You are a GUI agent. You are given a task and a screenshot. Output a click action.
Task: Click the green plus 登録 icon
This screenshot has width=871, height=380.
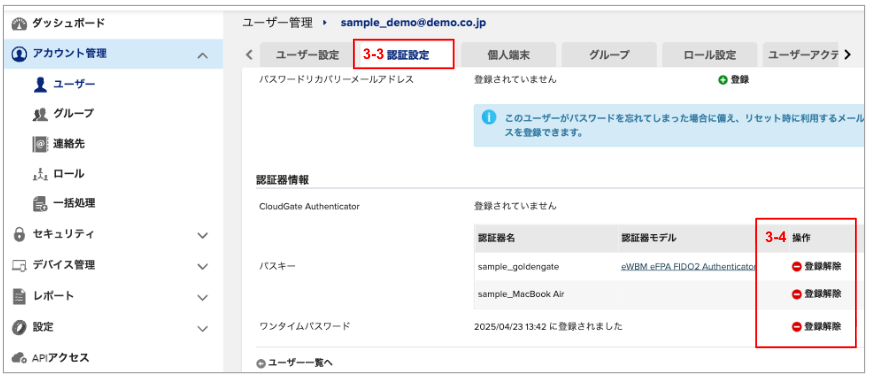click(x=723, y=80)
